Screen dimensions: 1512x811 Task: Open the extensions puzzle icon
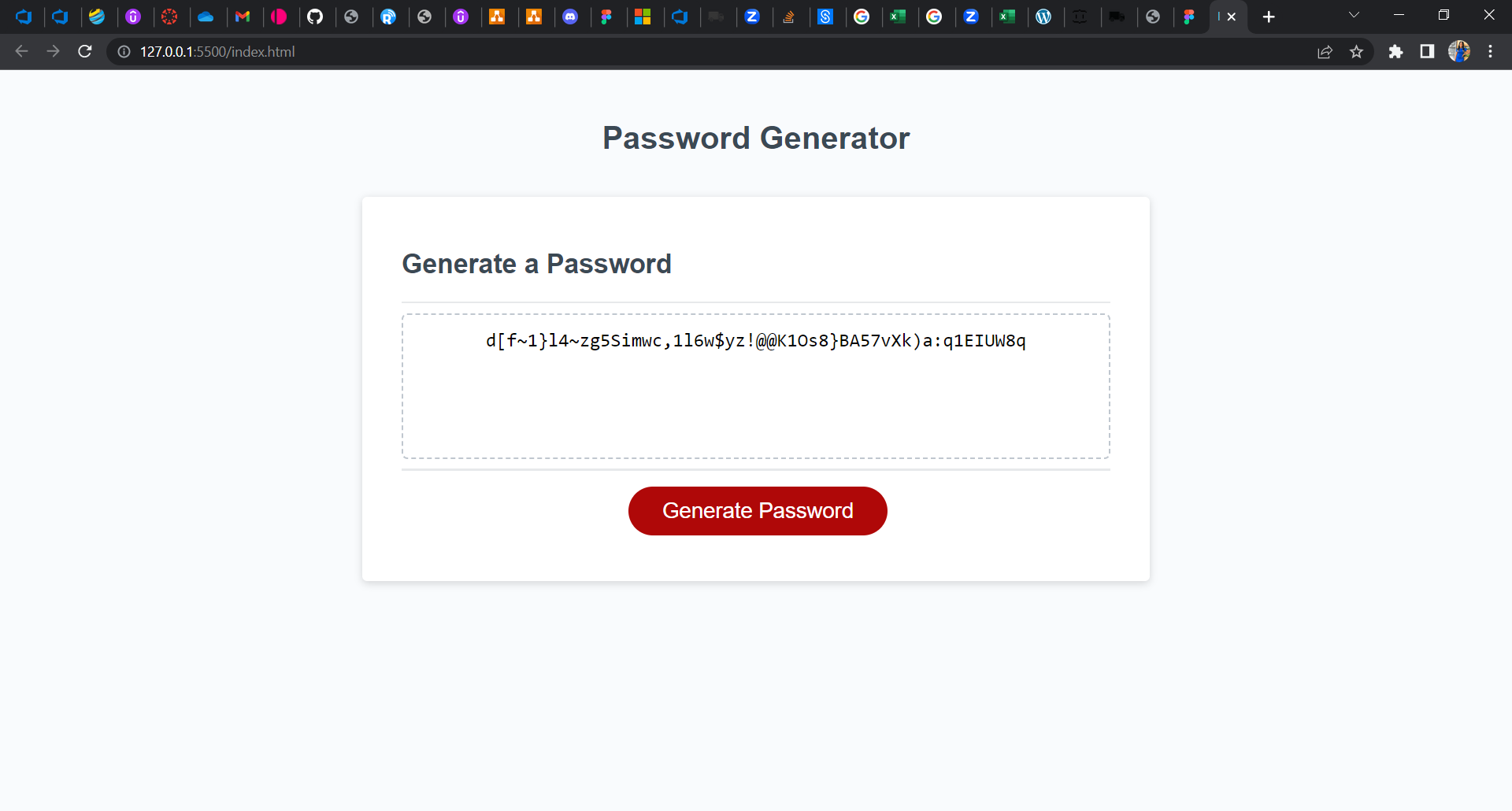(x=1396, y=51)
